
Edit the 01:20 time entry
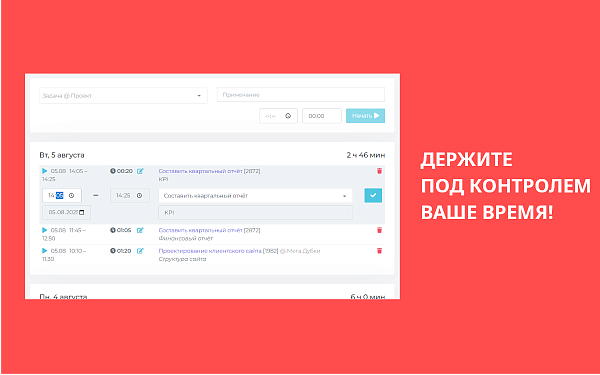pos(140,251)
